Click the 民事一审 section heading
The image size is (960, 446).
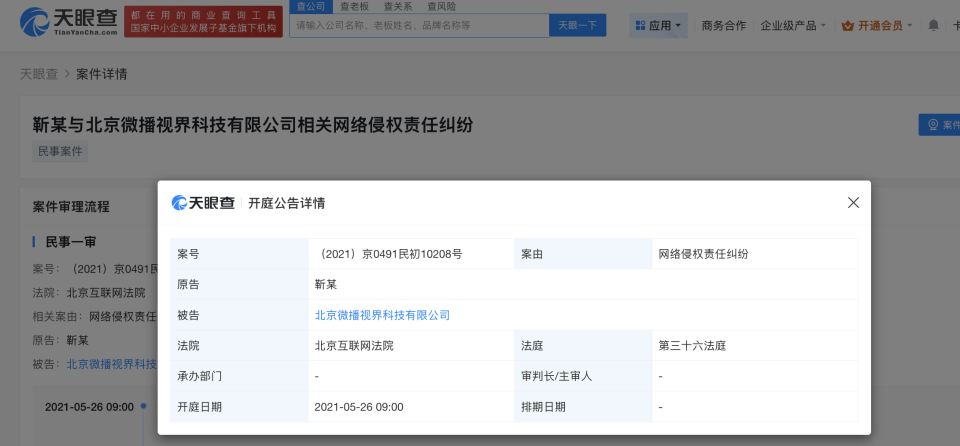click(71, 241)
